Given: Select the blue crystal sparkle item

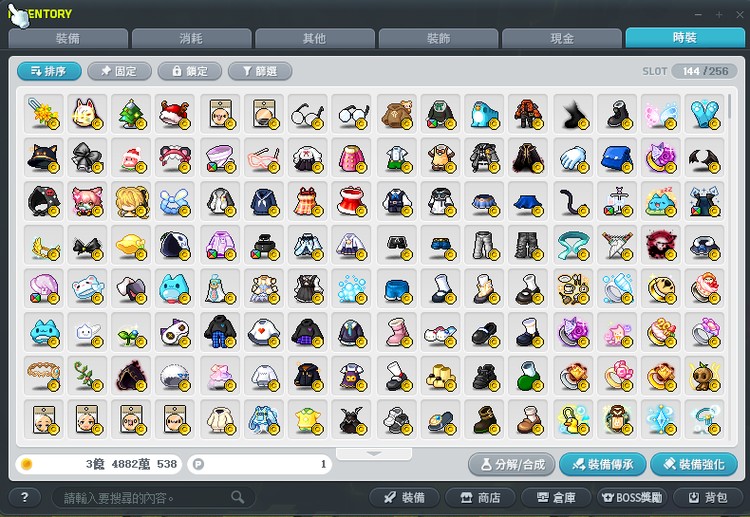Looking at the screenshot, I should pos(661,419).
